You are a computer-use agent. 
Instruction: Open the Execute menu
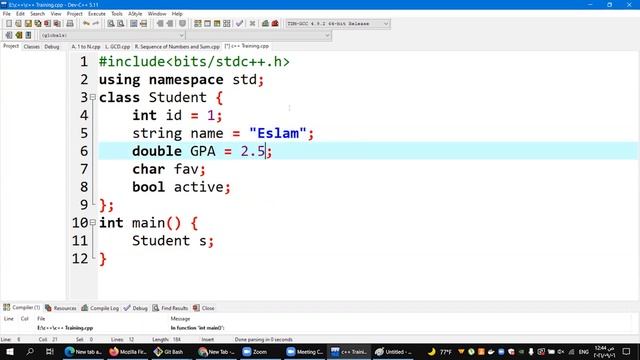point(97,14)
